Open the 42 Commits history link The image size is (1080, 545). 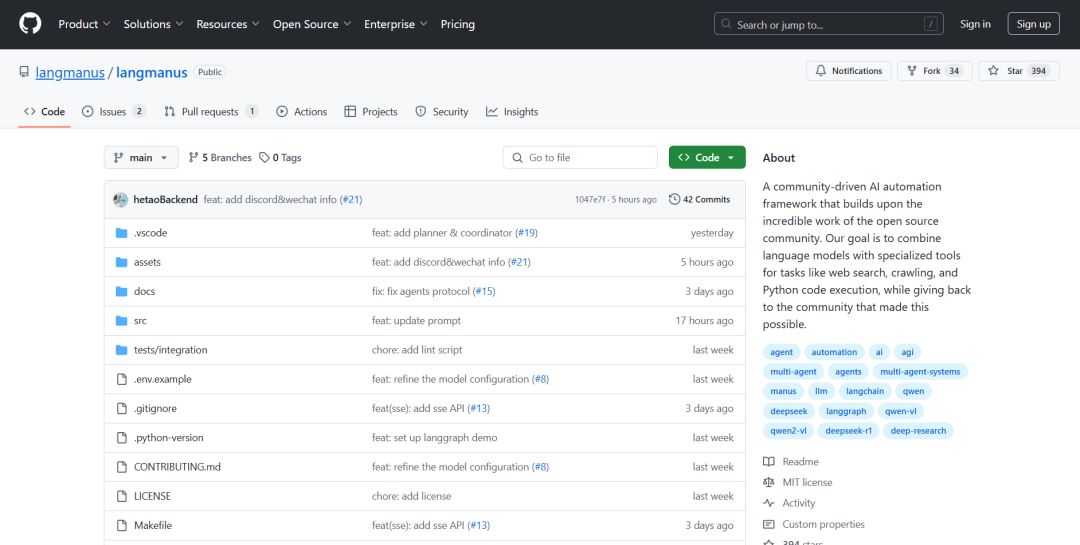coord(699,199)
